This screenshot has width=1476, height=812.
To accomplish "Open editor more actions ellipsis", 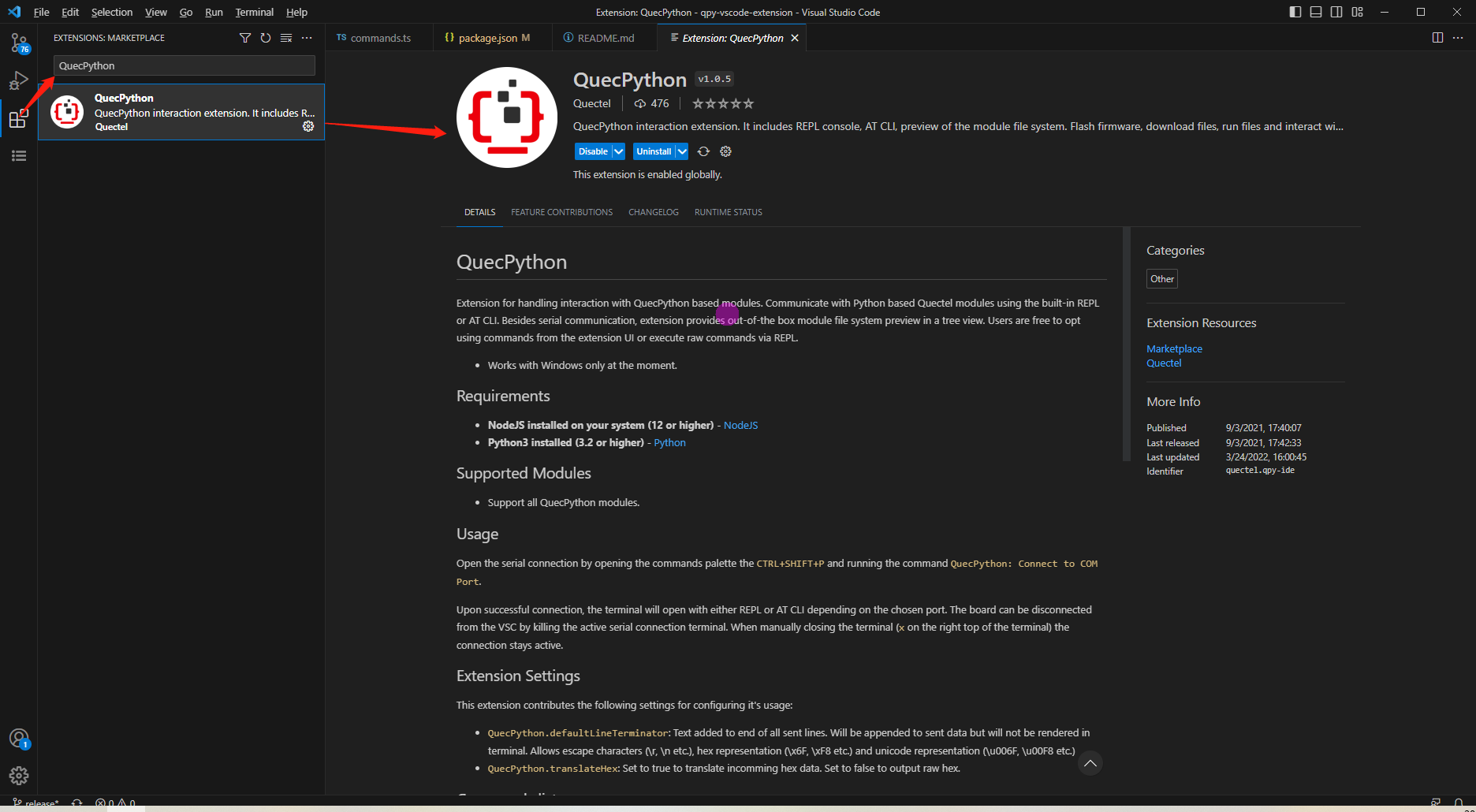I will [1458, 38].
